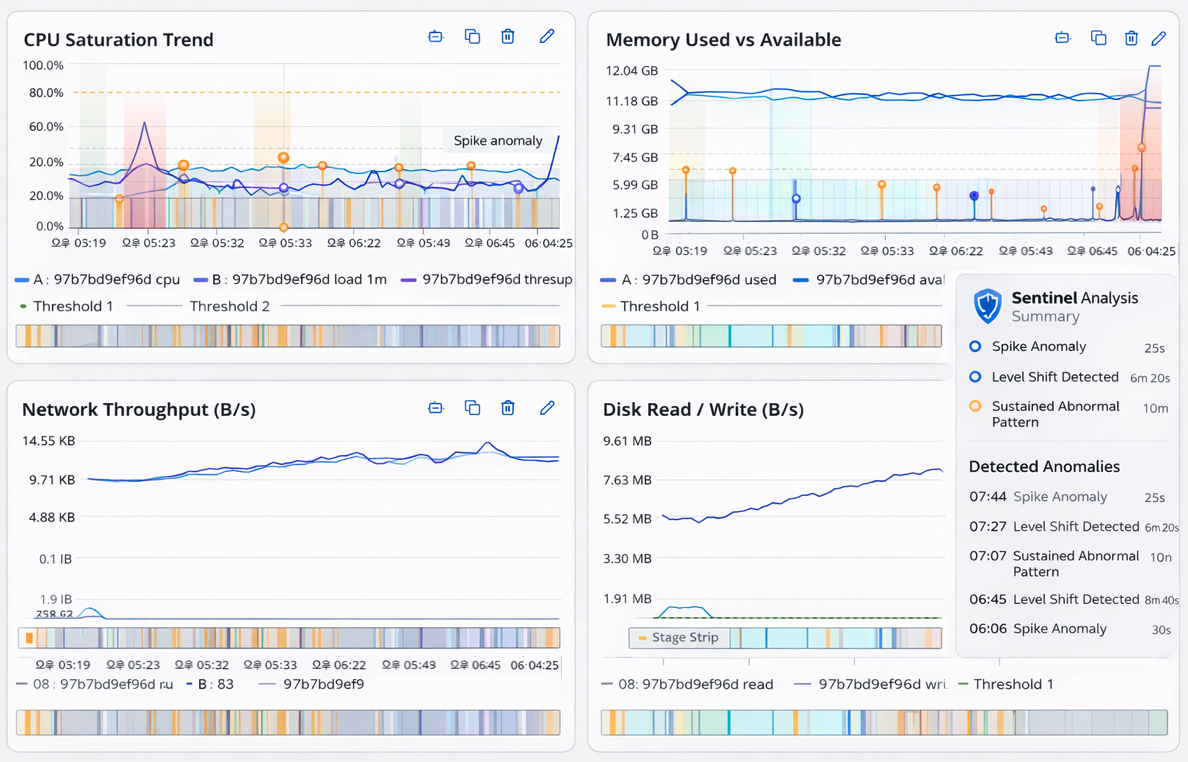Export the CPU Saturation Trend chart

435,36
